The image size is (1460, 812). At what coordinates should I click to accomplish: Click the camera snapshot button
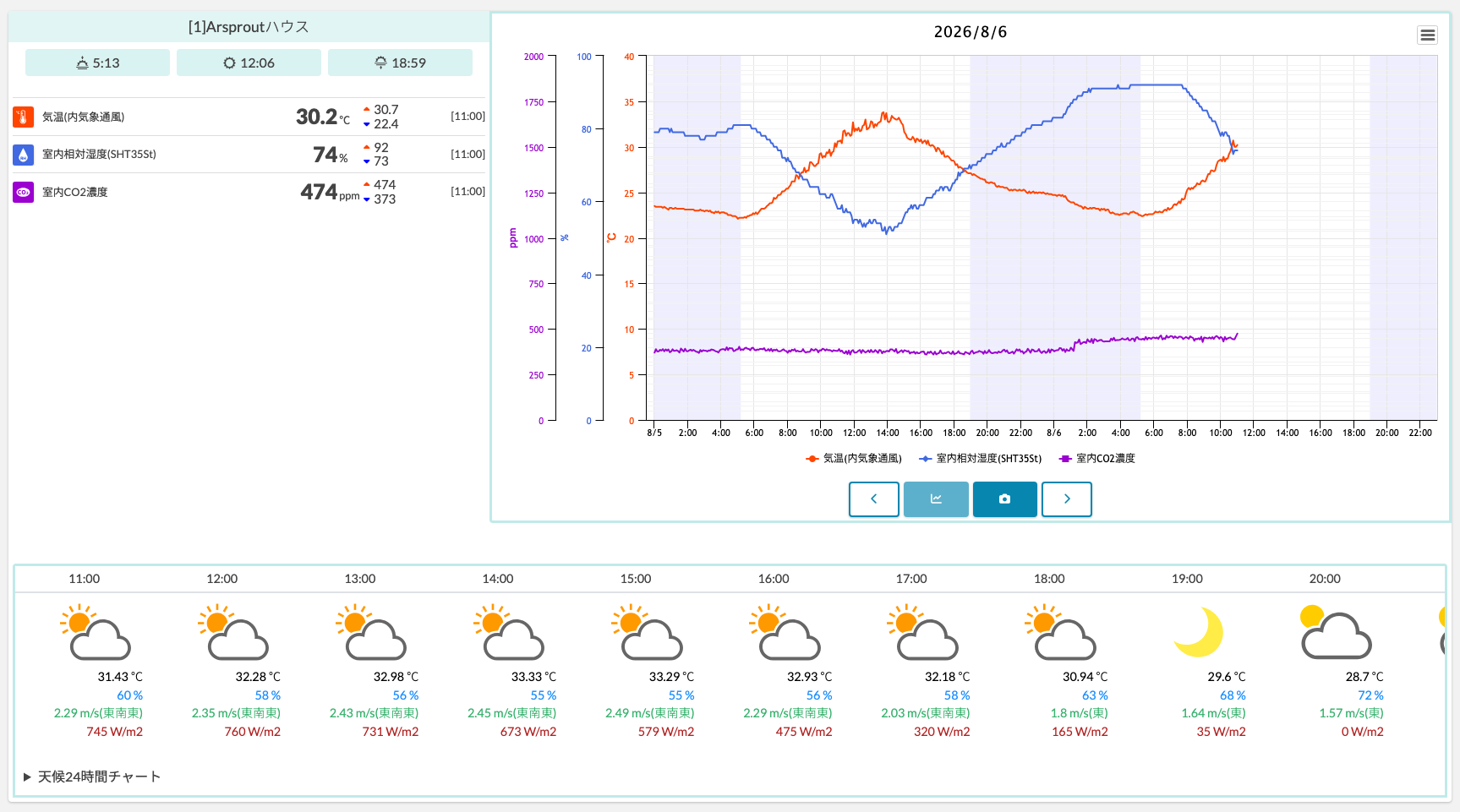[1004, 499]
